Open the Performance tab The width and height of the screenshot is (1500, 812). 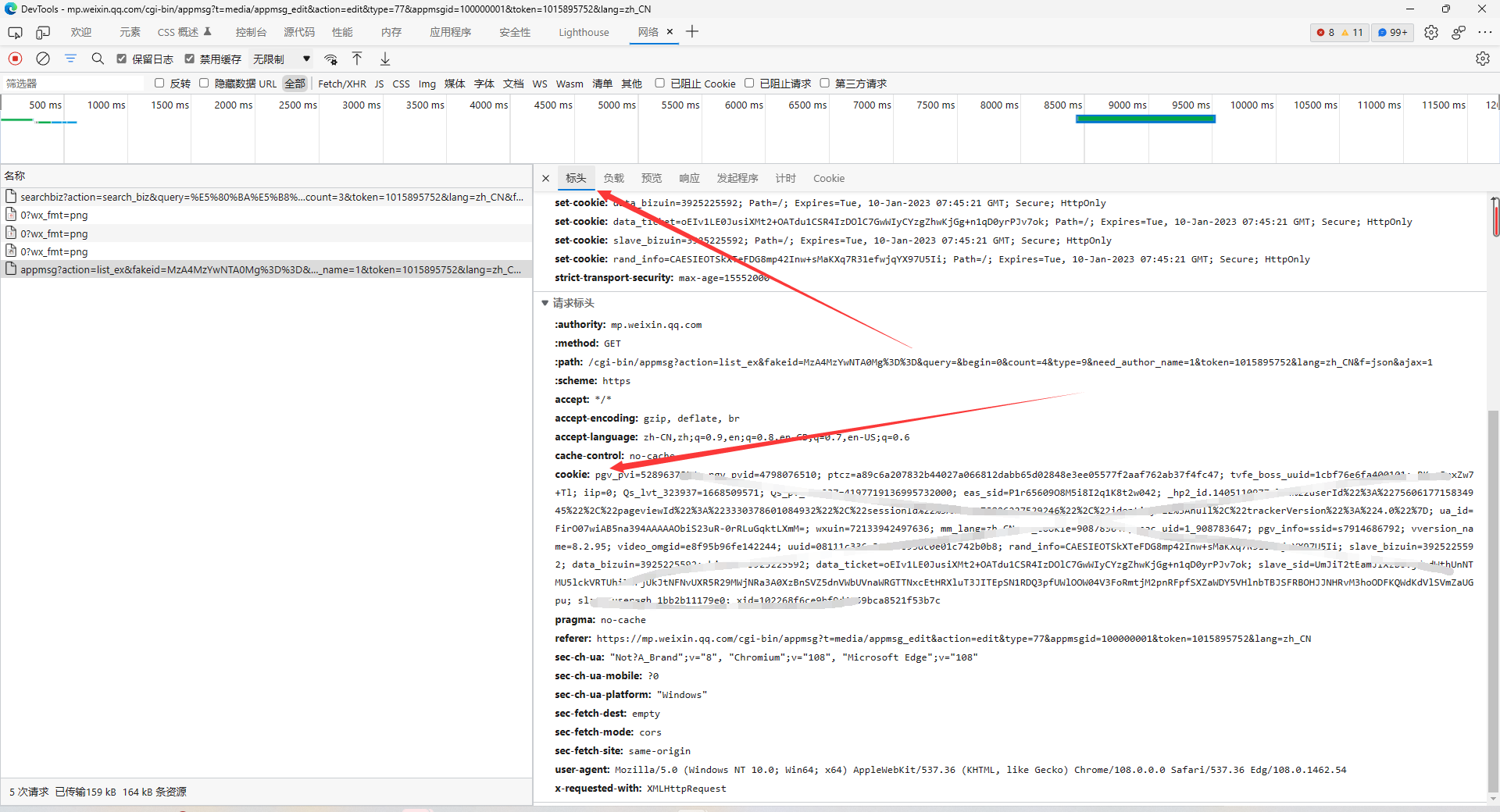point(342,32)
